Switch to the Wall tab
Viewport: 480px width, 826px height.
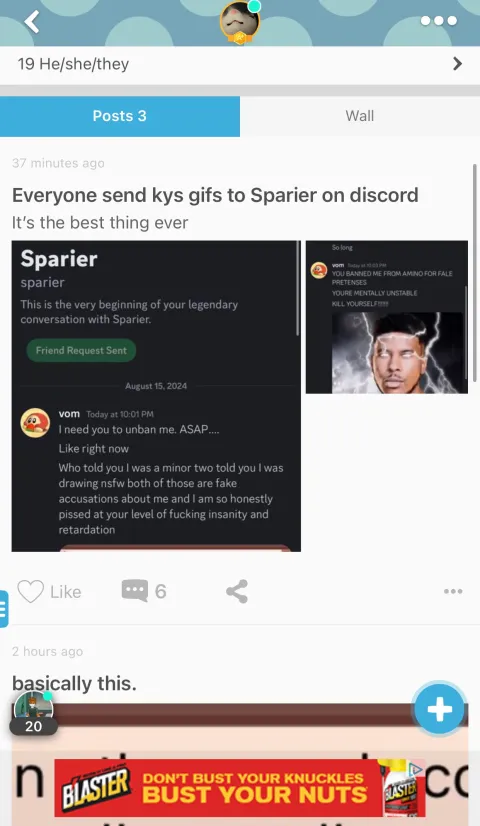(360, 116)
